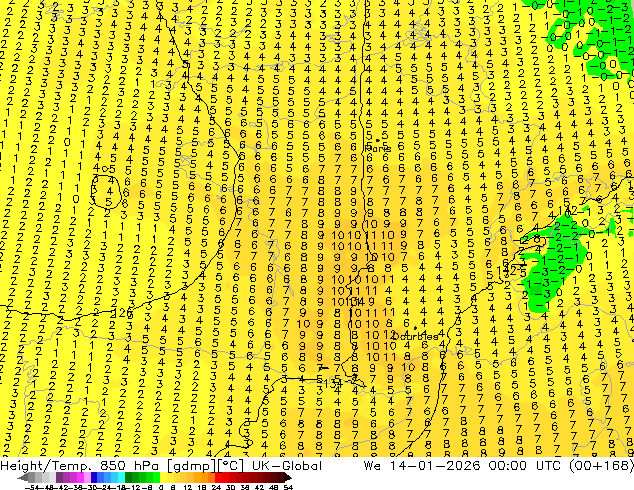
Task: Click the '24' legend scale value
Action: 216,487
